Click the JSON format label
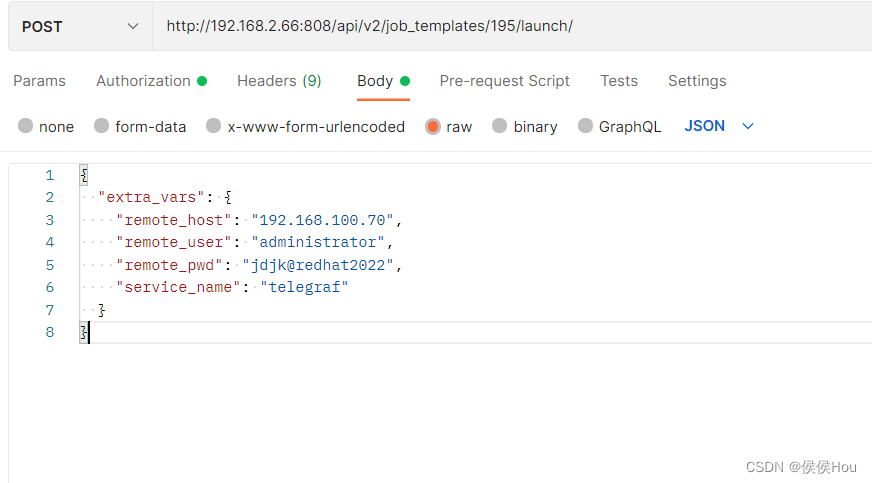Image resolution: width=872 pixels, height=483 pixels. click(705, 126)
